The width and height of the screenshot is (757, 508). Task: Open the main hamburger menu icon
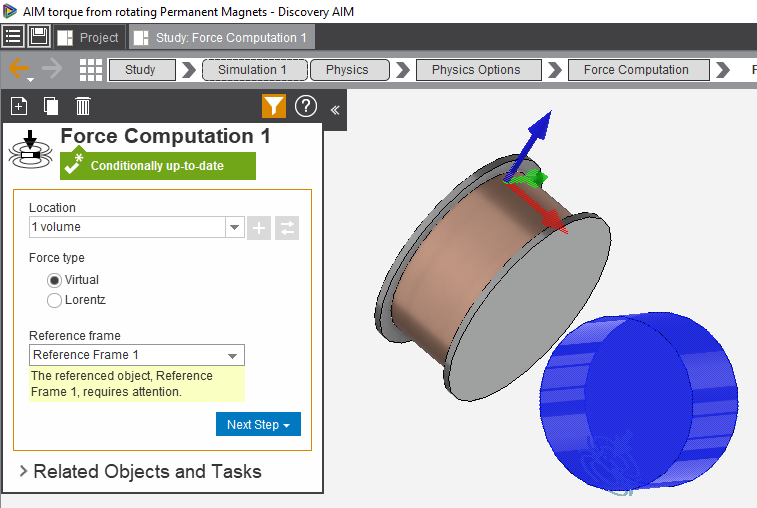(13, 37)
